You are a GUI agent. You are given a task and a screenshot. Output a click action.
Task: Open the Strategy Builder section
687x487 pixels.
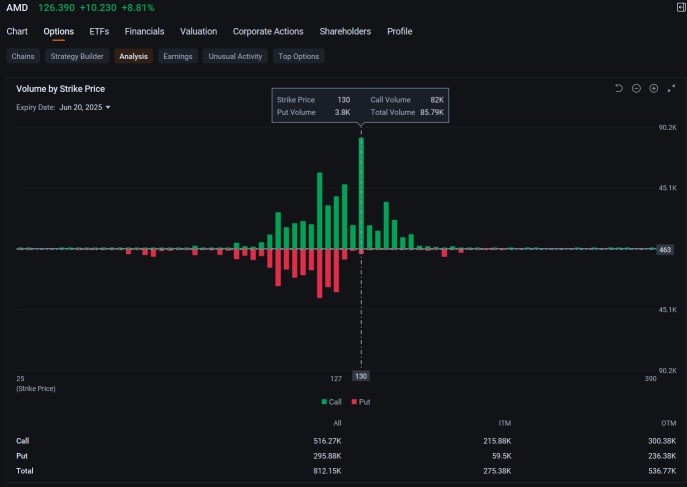(77, 56)
